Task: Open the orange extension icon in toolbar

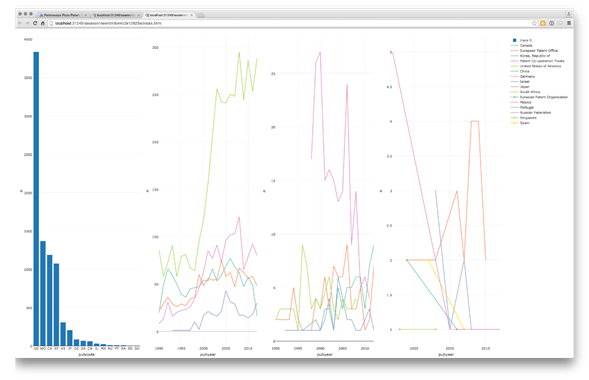Action: pos(543,23)
